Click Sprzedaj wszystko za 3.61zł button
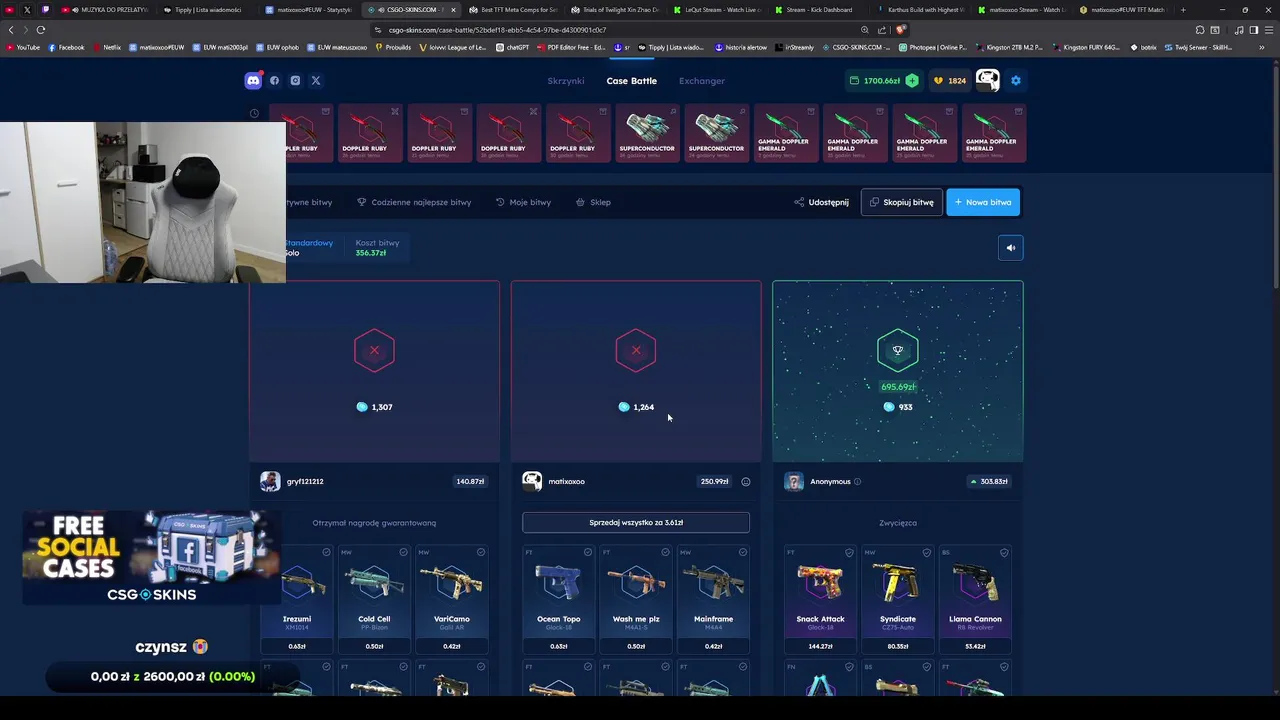The height and width of the screenshot is (720, 1280). [636, 522]
